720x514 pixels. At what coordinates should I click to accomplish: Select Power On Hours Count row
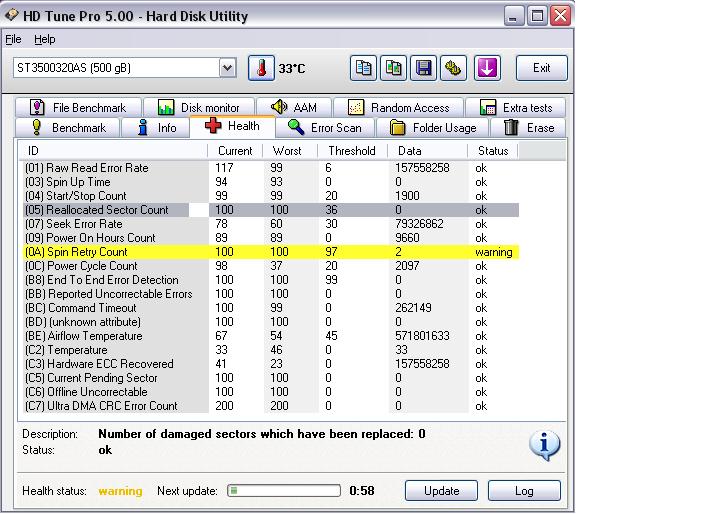pos(271,238)
